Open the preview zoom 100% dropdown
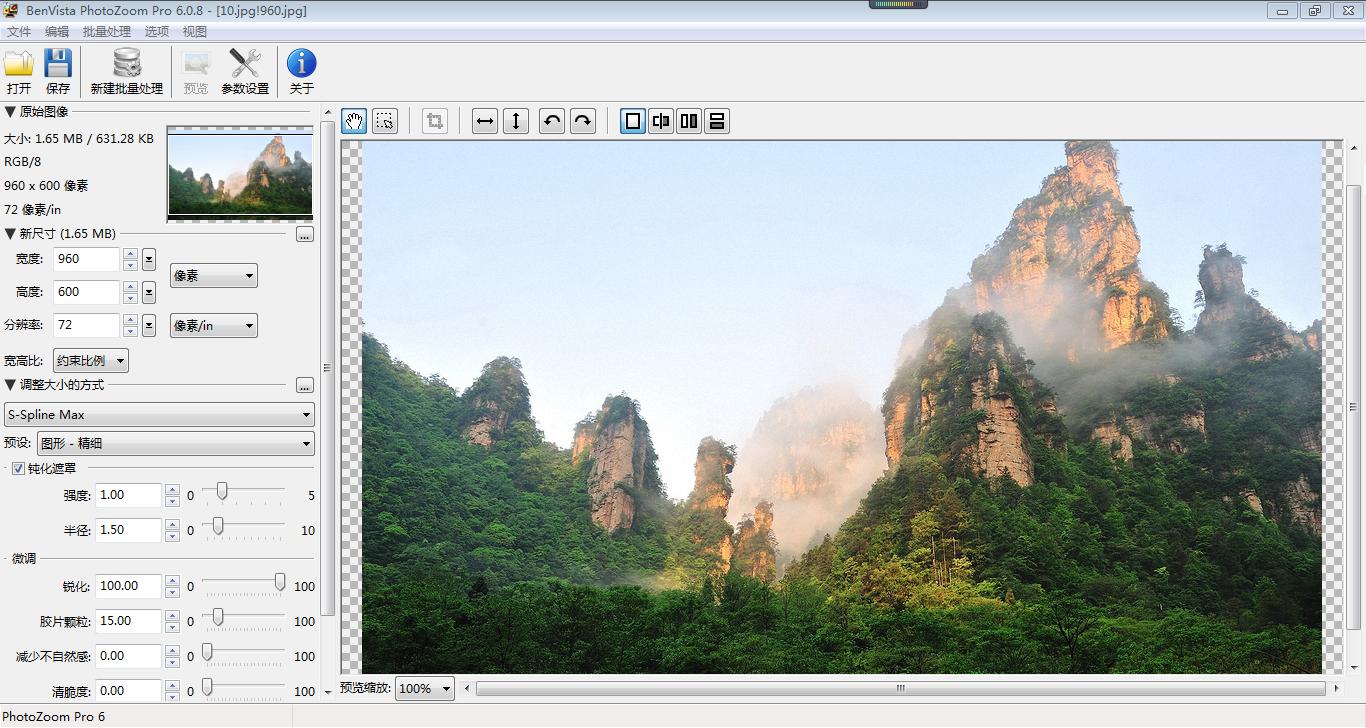This screenshot has height=728, width=1366. 425,688
